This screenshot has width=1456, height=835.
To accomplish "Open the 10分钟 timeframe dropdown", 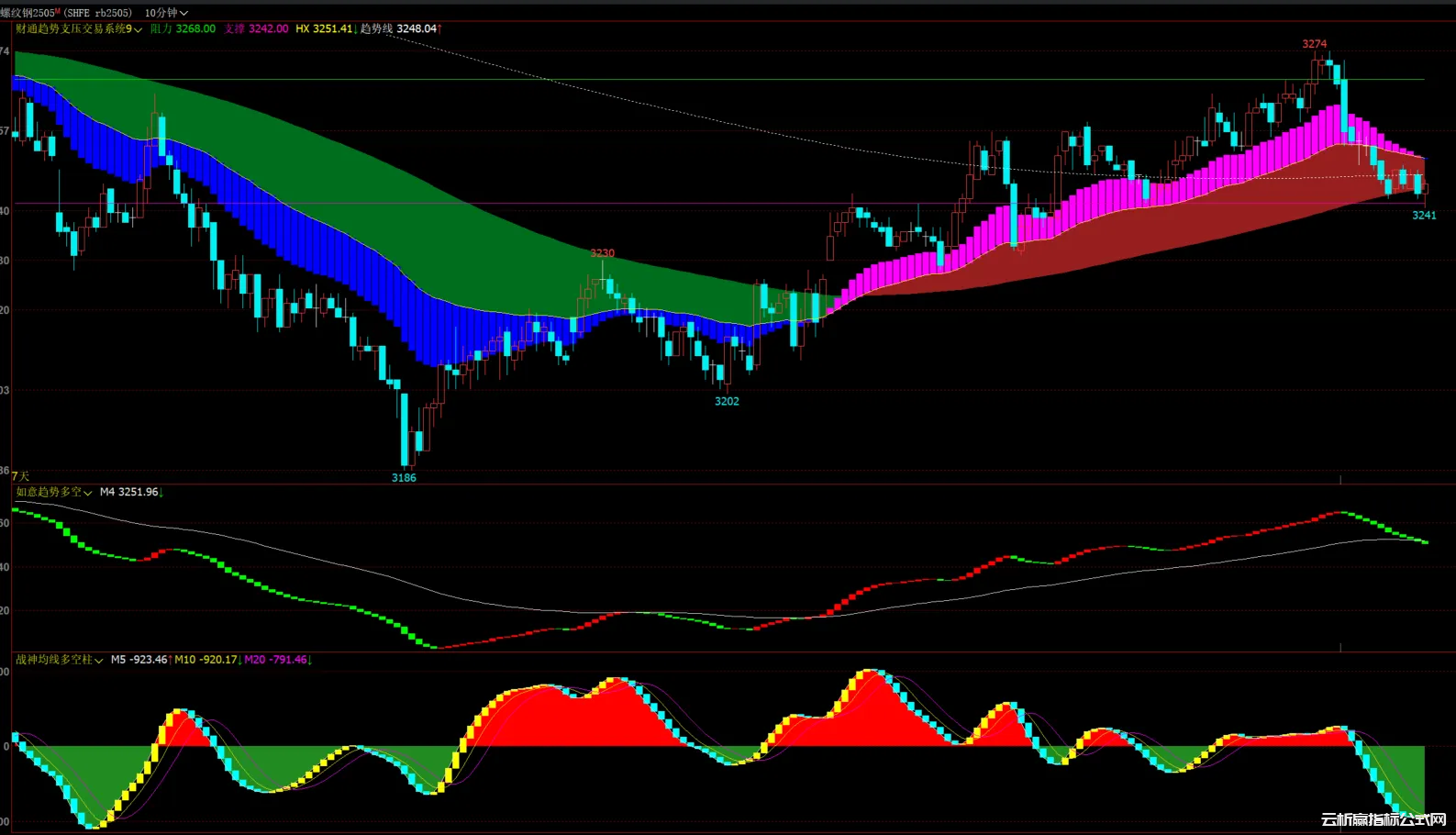I will point(166,13).
